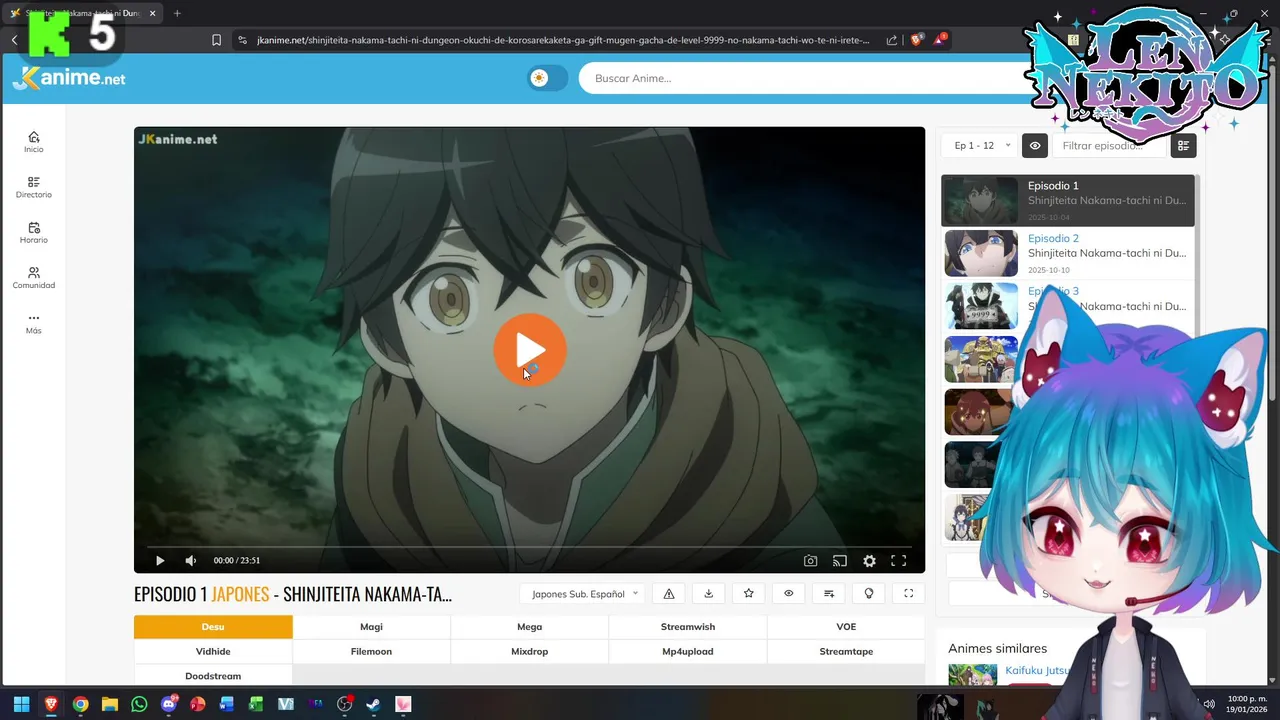
Task: Switch the episode list layout view
Action: click(1183, 146)
